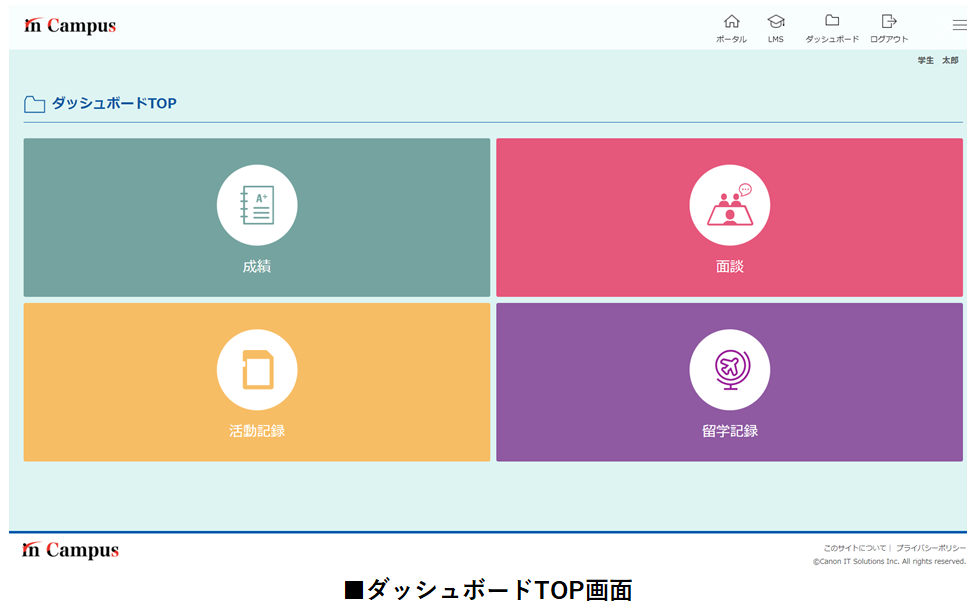Image resolution: width=977 pixels, height=616 pixels.
Task: Open LMS via graduation cap icon
Action: pos(776,21)
